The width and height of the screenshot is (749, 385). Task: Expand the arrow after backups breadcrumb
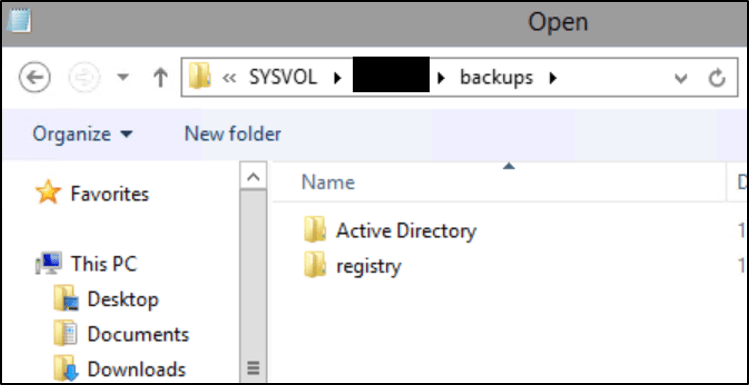click(x=553, y=77)
